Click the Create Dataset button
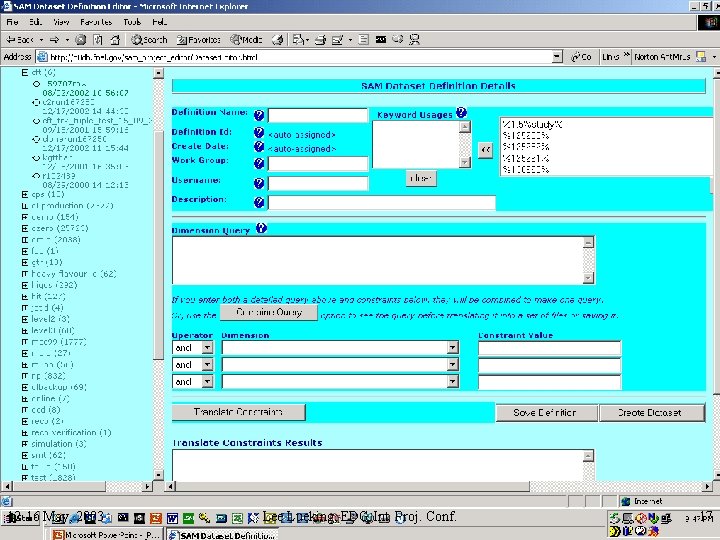Screen dimensions: 720x540 652,413
